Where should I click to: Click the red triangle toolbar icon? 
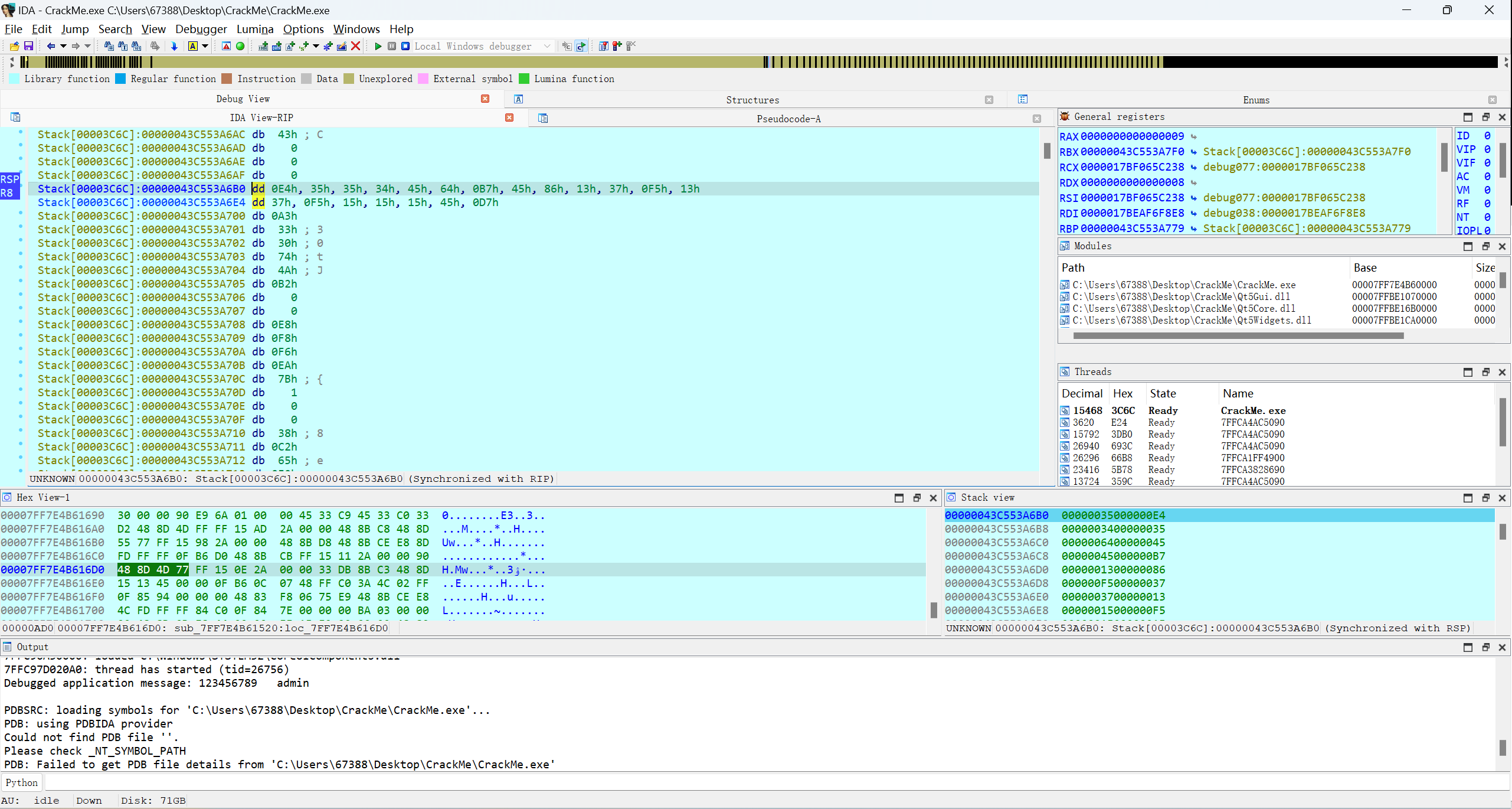[226, 46]
